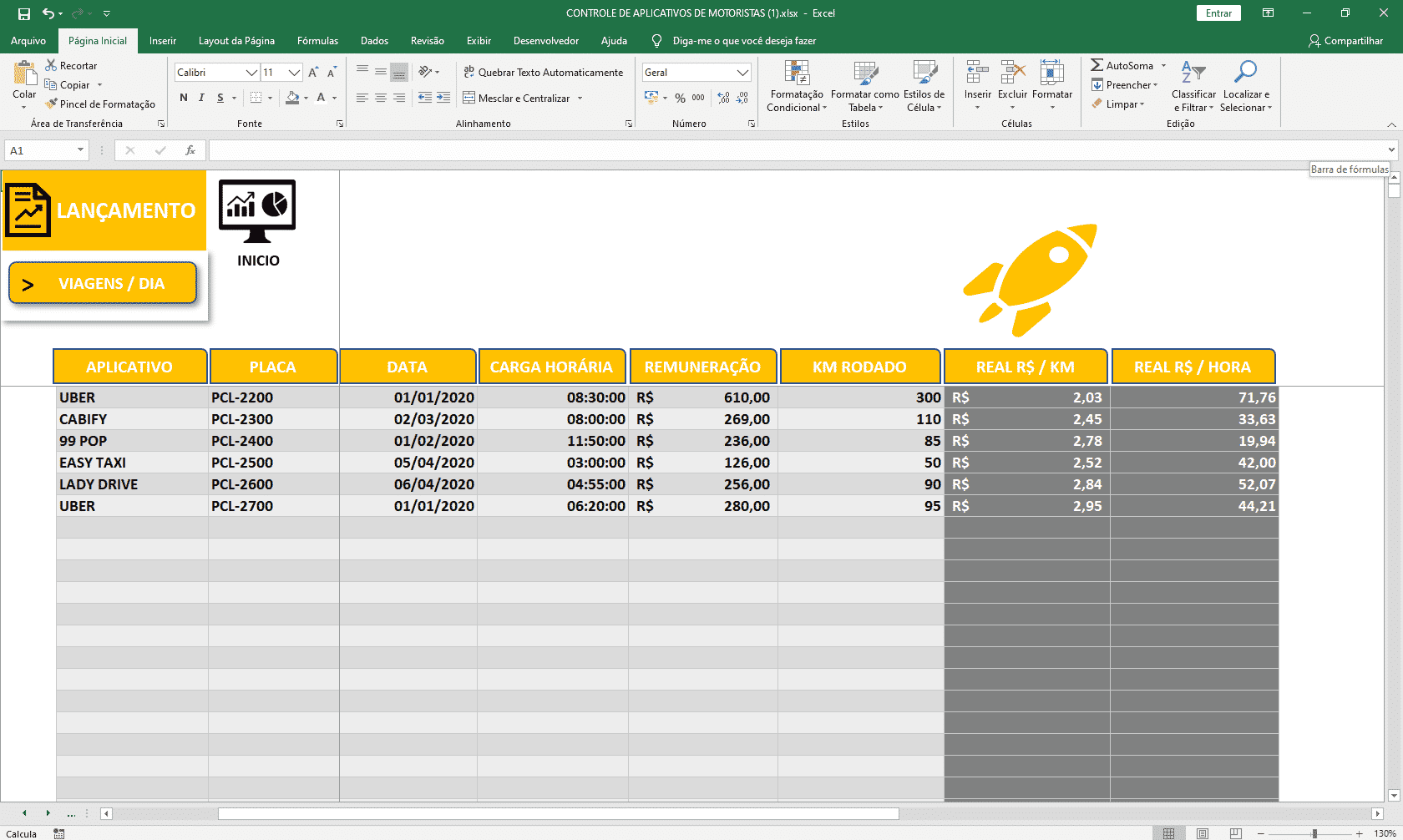Click decrease indent icon
Screen dimensions: 1403x840
(425, 98)
